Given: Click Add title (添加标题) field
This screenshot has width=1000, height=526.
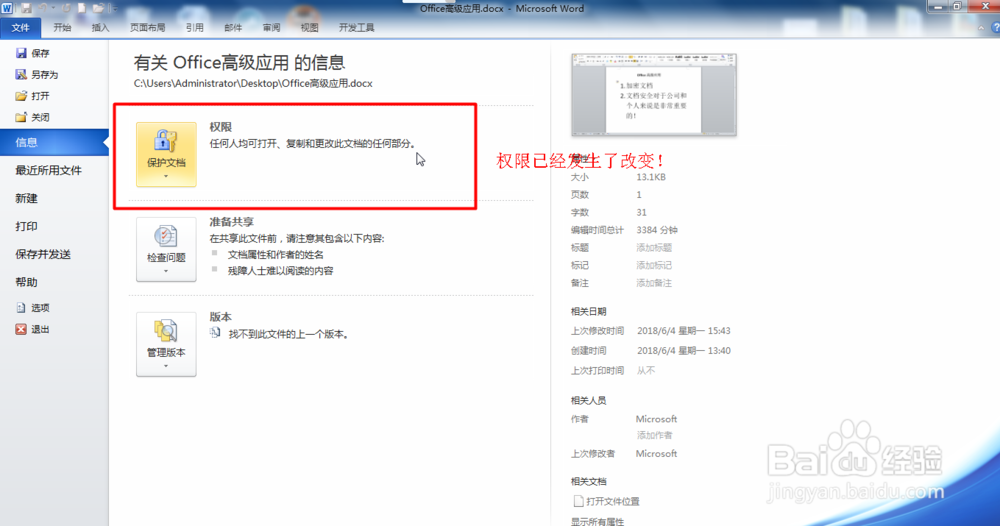Looking at the screenshot, I should [x=654, y=247].
